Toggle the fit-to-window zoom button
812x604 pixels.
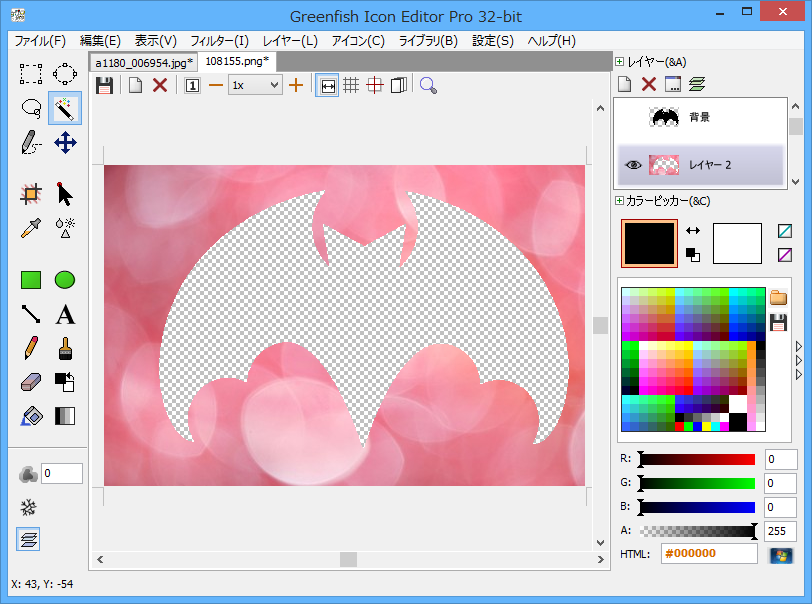click(327, 85)
